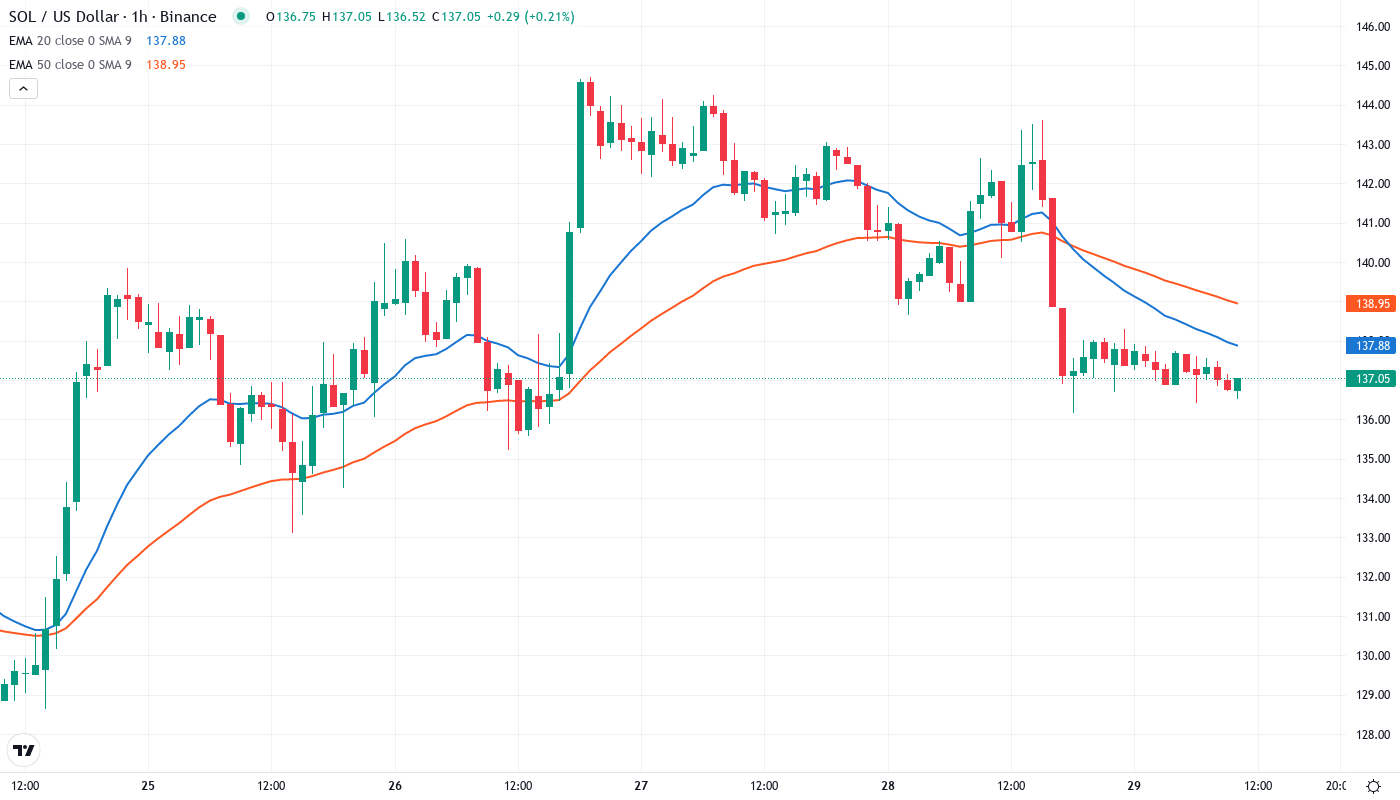Click the TradingView logo icon
Image resolution: width=1400 pixels, height=800 pixels.
tap(24, 750)
